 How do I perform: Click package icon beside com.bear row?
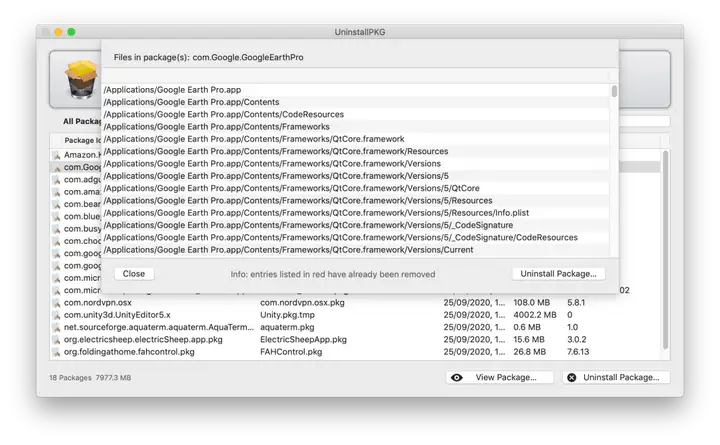pyautogui.click(x=56, y=205)
